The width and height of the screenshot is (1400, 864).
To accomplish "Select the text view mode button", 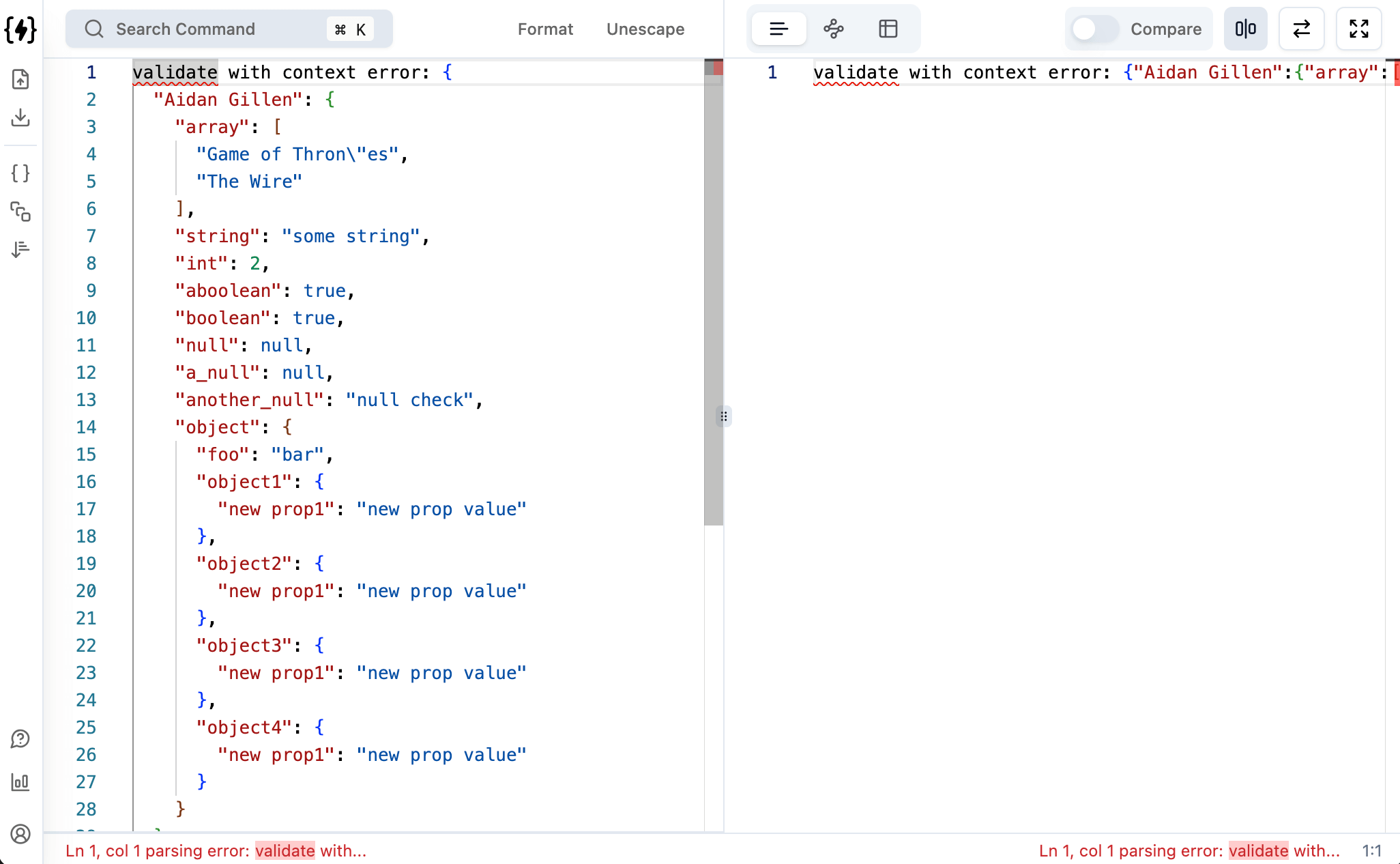I will point(778,29).
